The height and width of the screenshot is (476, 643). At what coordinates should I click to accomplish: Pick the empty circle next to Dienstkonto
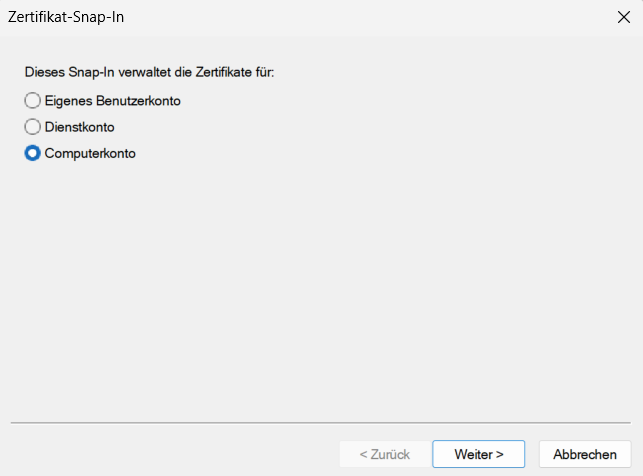pos(32,127)
